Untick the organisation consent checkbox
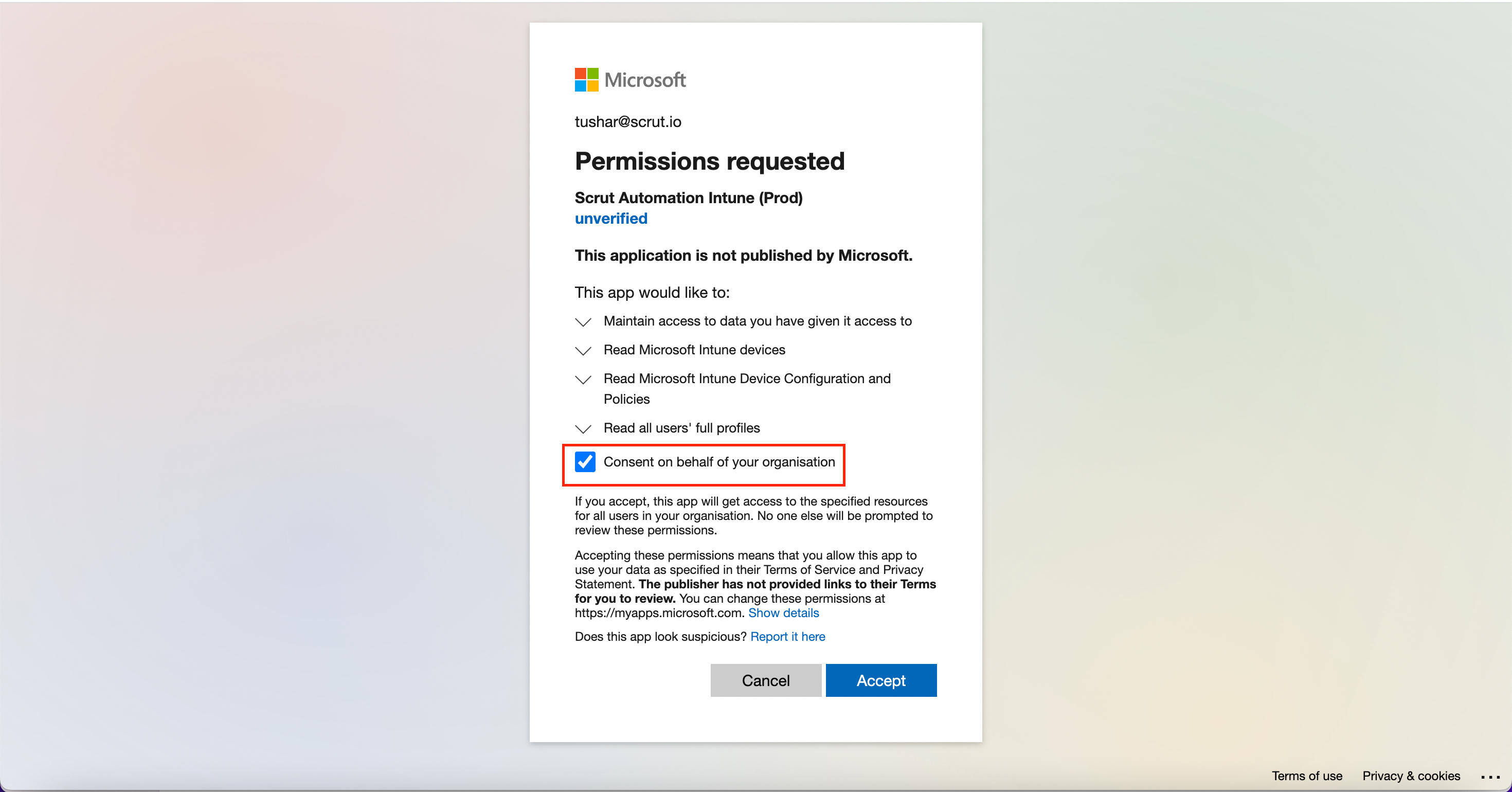Screen dimensions: 1512x792 pyautogui.click(x=585, y=462)
